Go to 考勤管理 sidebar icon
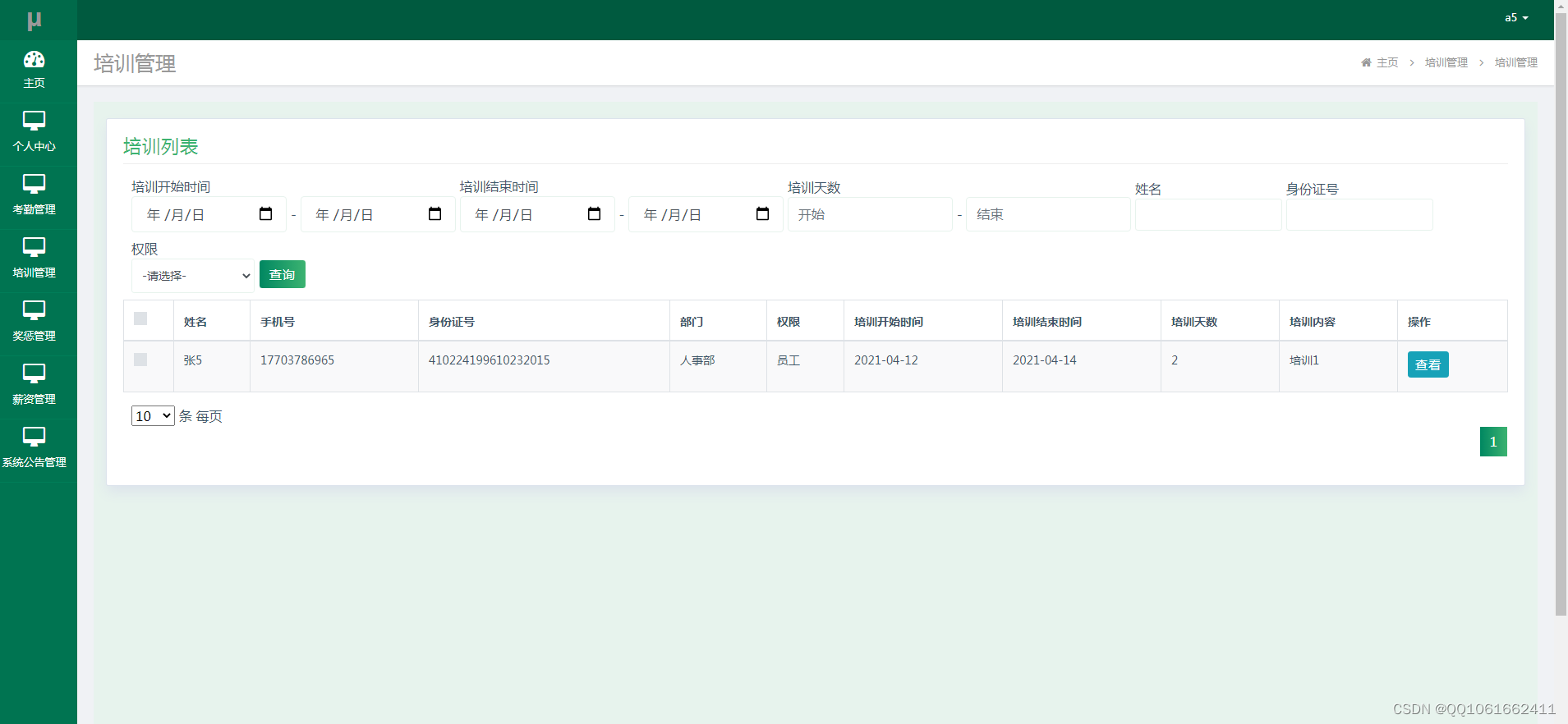 [34, 184]
